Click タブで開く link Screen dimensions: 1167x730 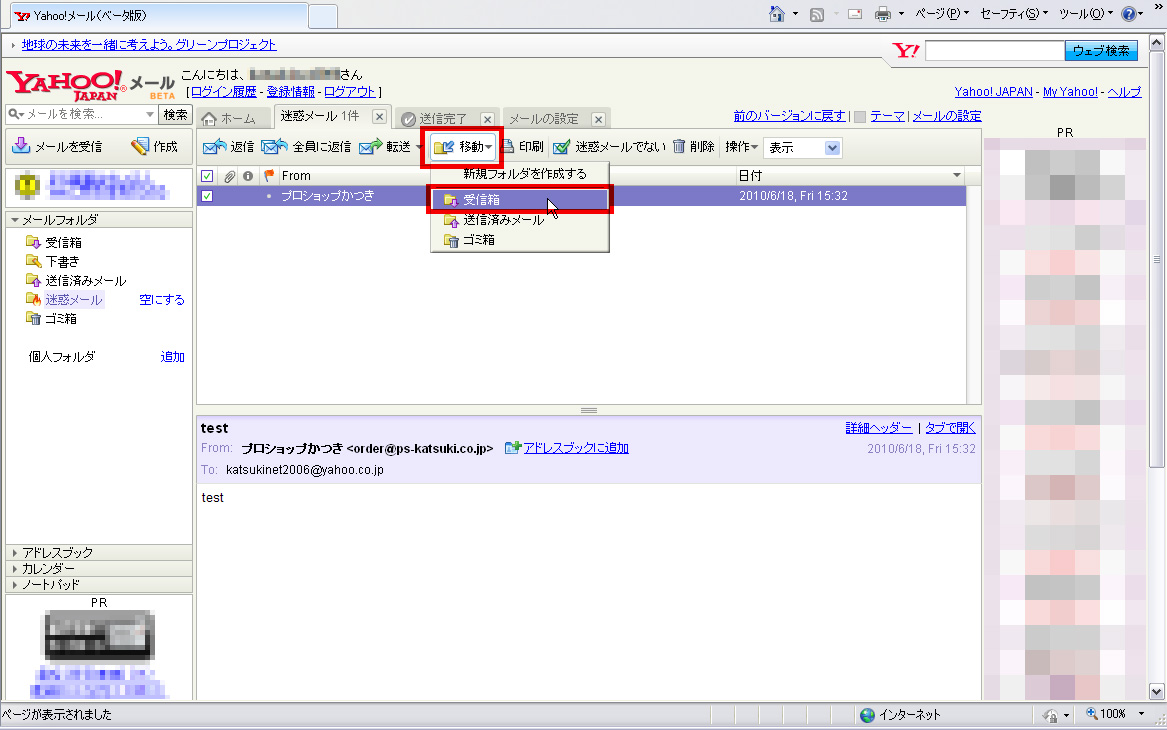point(950,428)
